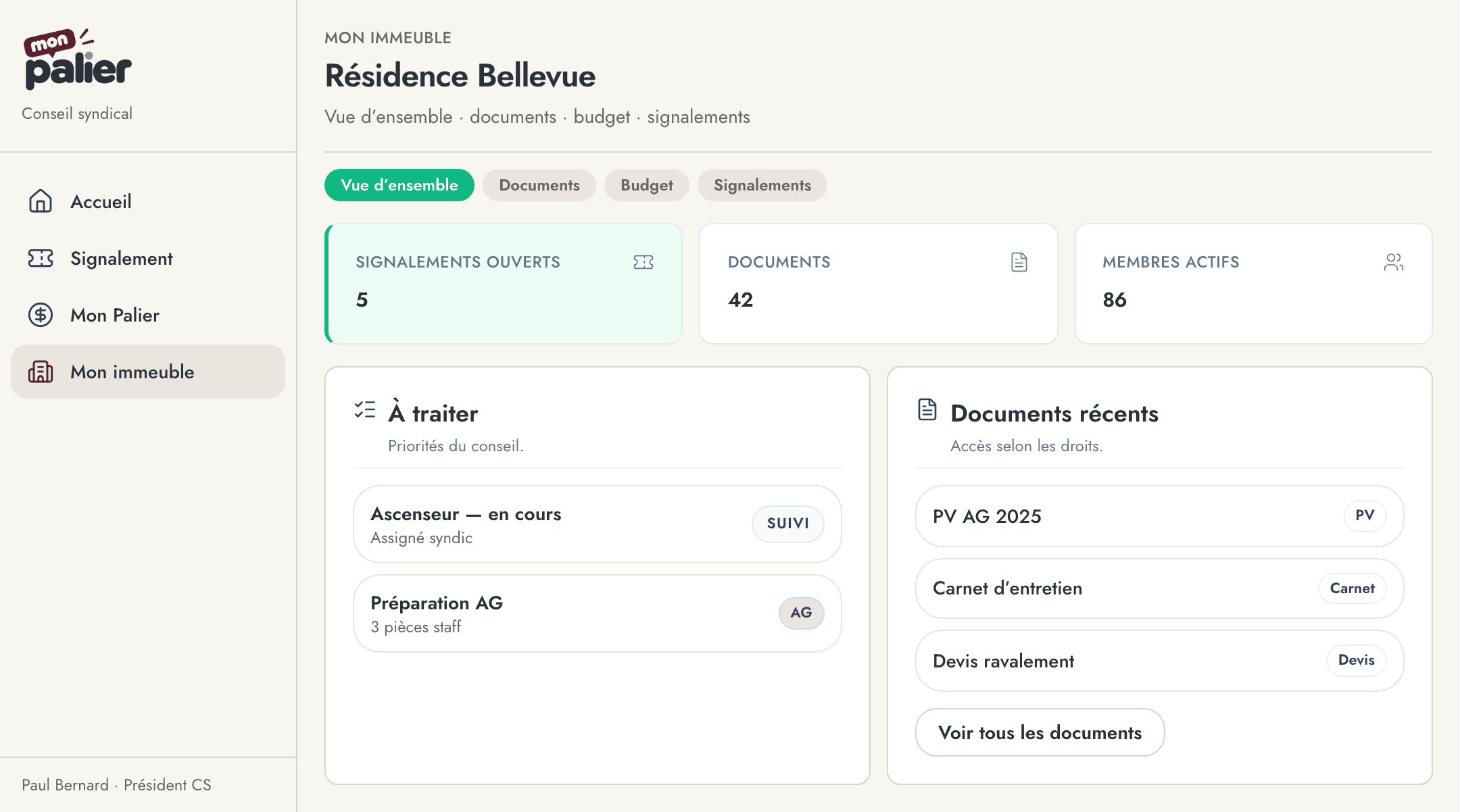1460x812 pixels.
Task: Click the Mon Palier dollar icon
Action: (x=41, y=315)
